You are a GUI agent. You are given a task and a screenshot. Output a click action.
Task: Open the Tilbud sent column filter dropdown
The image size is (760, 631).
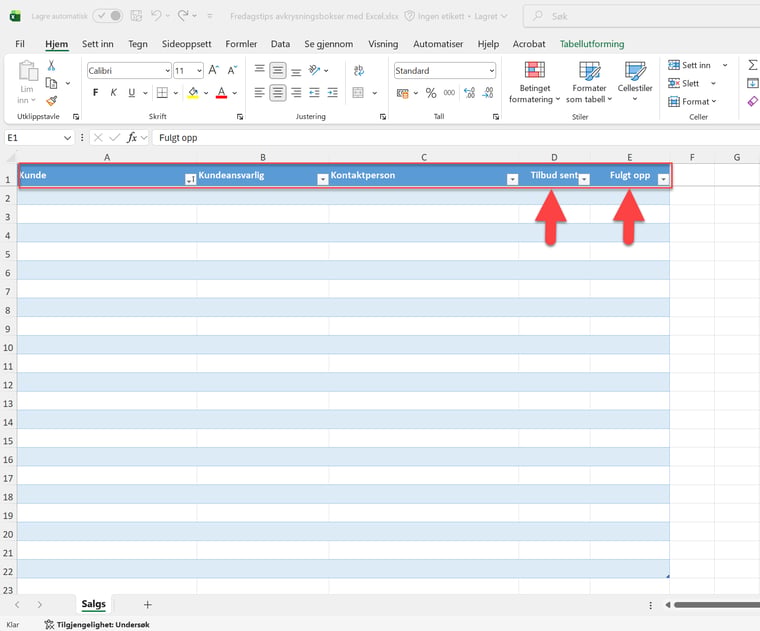[584, 179]
